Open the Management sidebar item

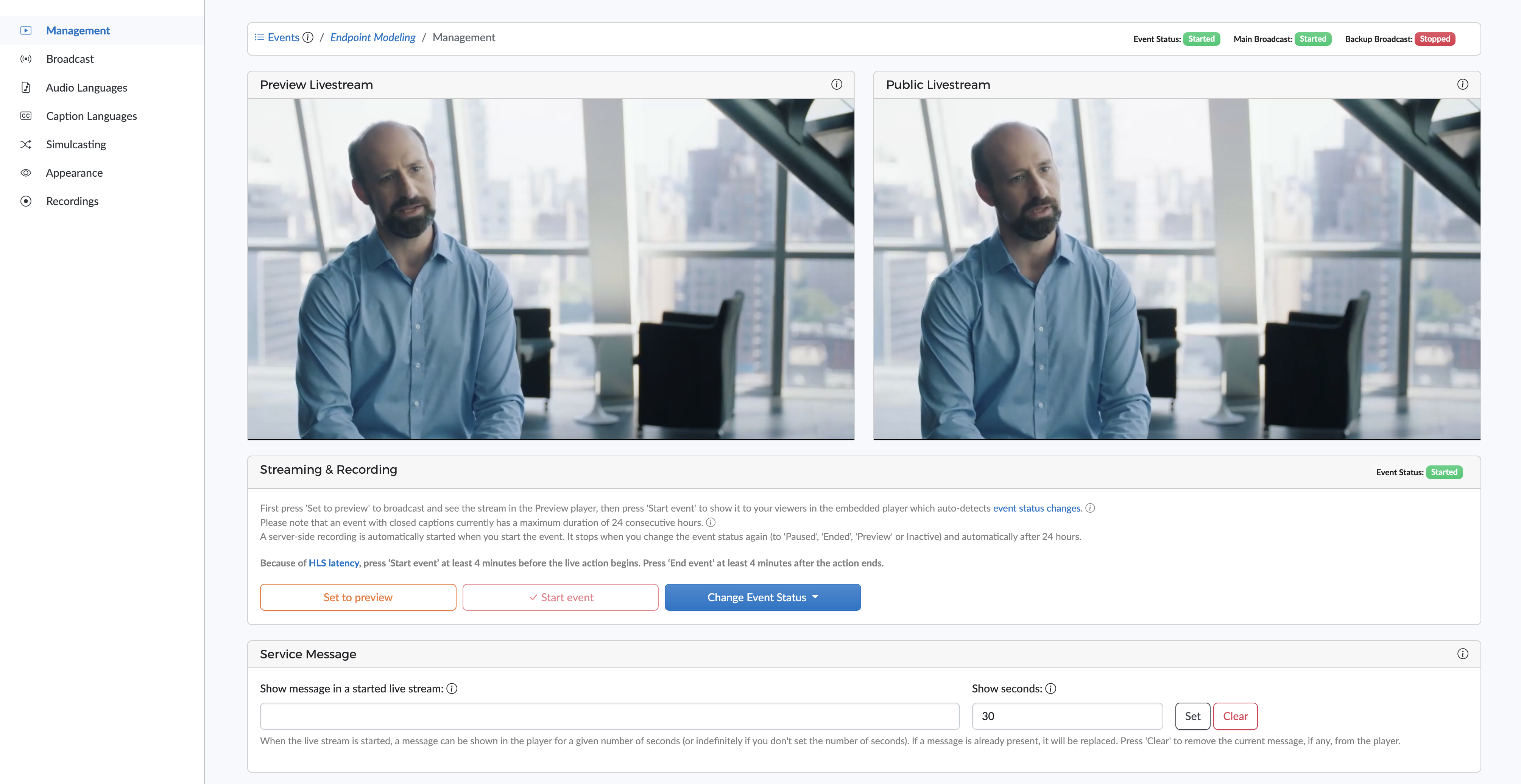[x=101, y=30]
